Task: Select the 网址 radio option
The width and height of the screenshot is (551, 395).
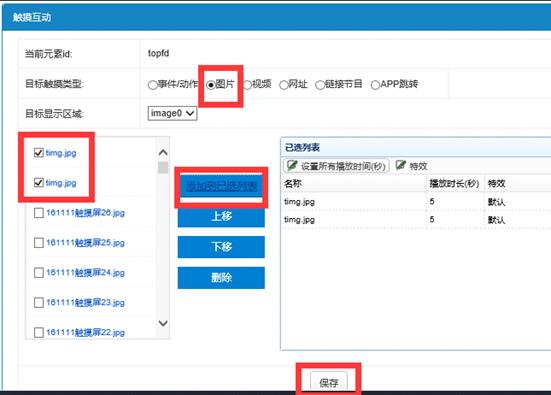Action: (284, 85)
